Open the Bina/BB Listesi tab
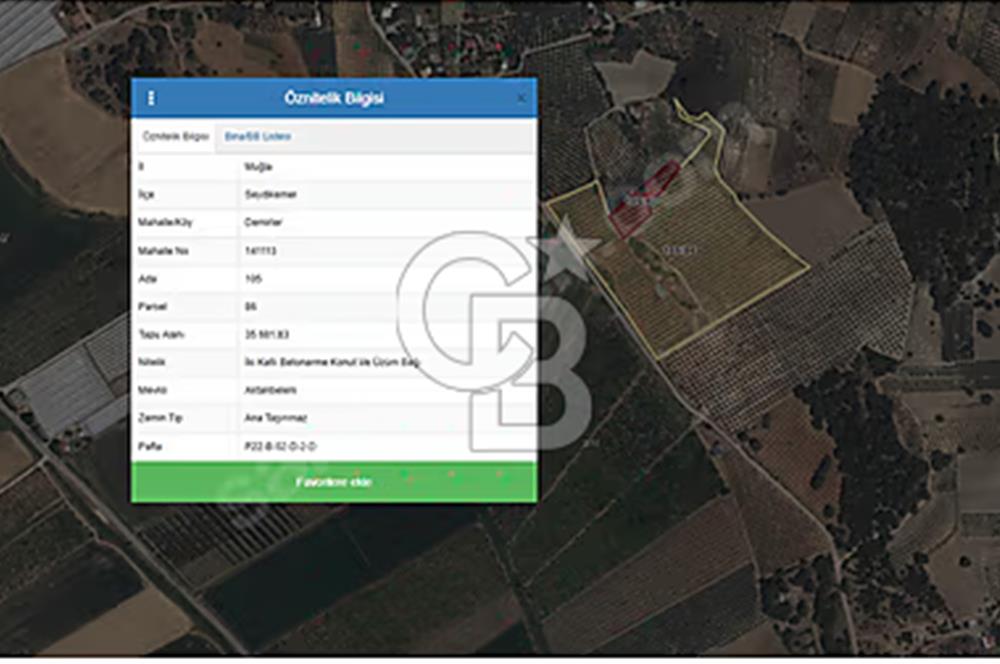 (258, 136)
